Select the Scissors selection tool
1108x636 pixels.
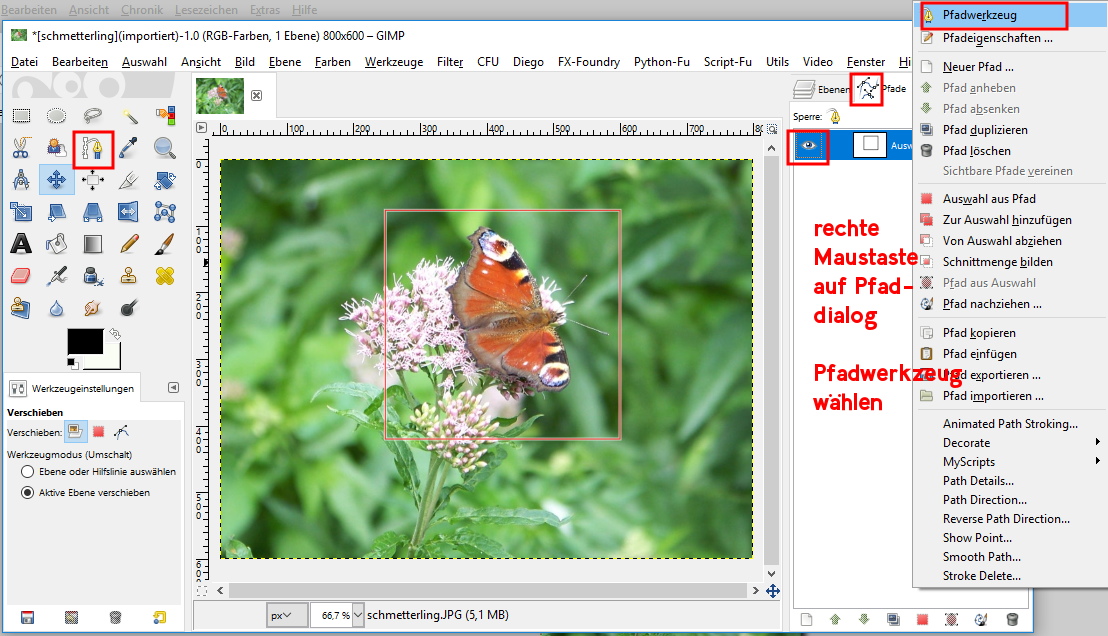(x=21, y=149)
